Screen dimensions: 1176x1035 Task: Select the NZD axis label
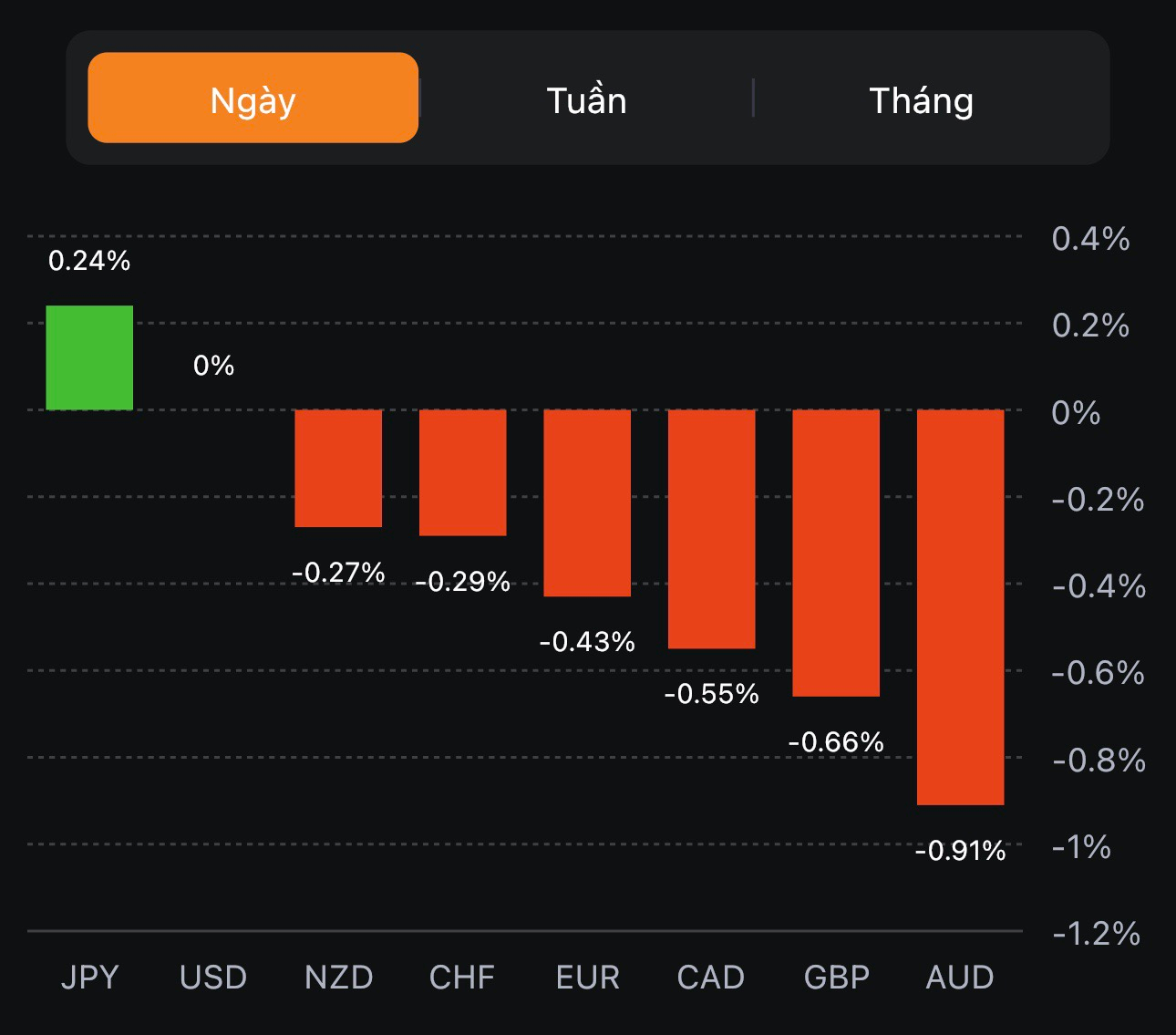[x=338, y=978]
